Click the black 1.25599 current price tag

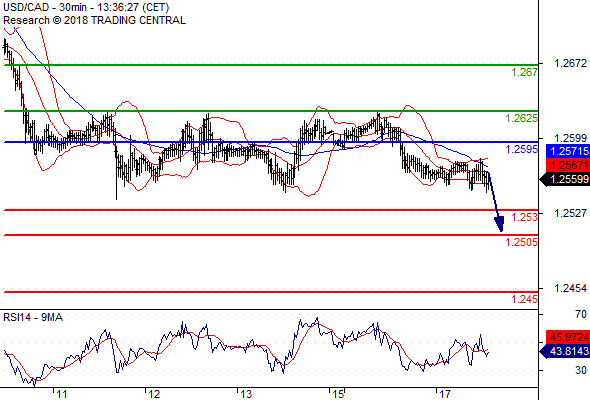(x=565, y=179)
